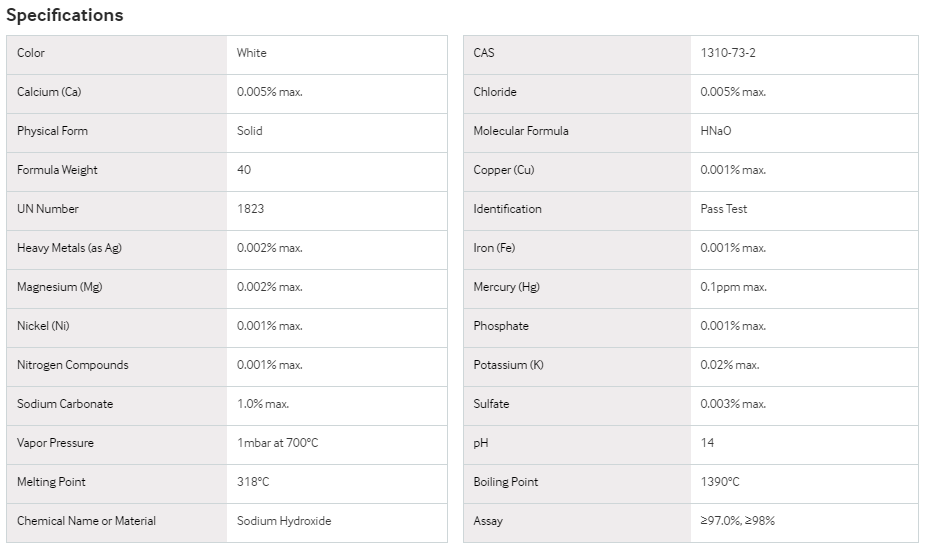The image size is (926, 549).
Task: Click the Vapor Pressure value cell
Action: coord(337,443)
